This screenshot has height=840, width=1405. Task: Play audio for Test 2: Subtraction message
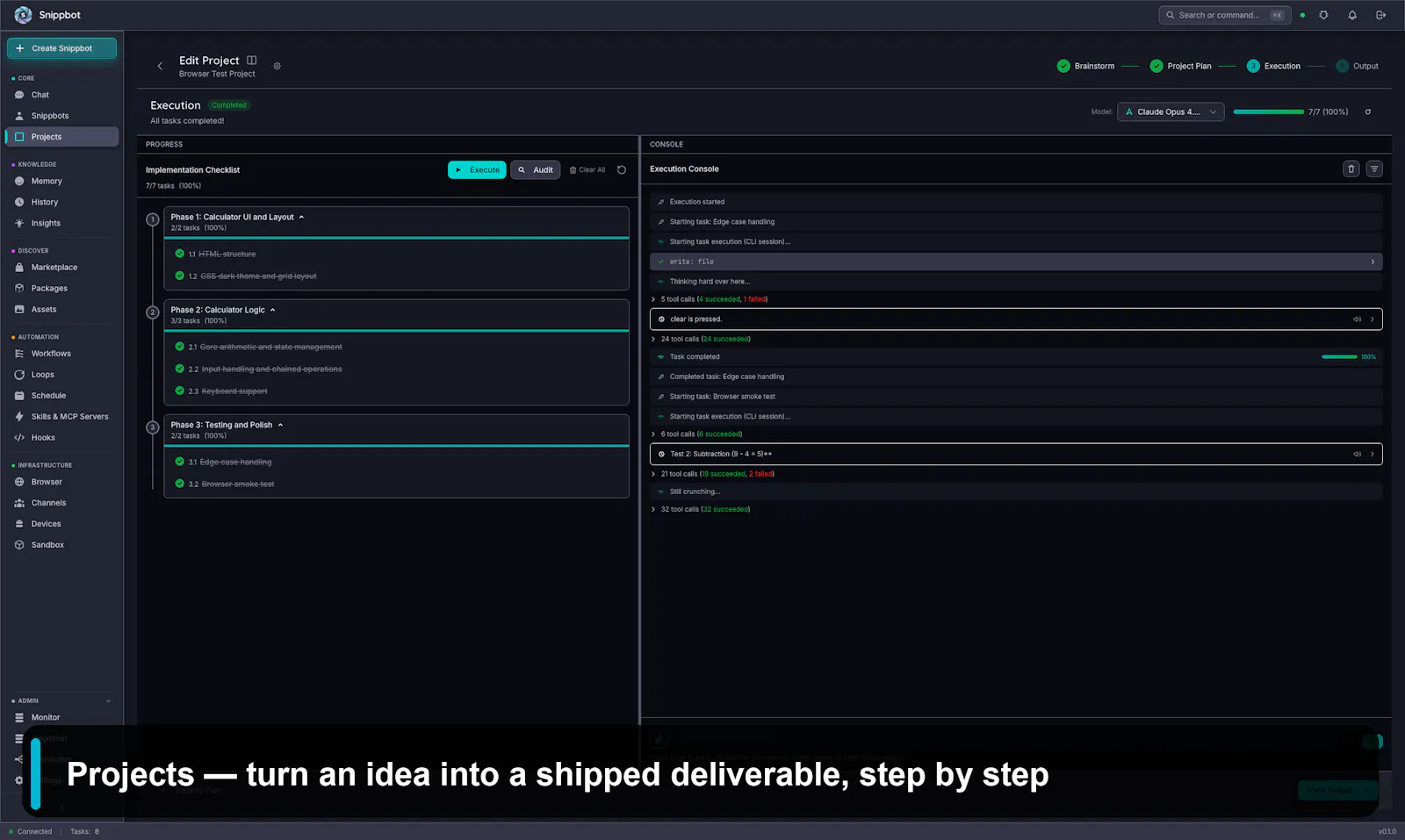tap(1357, 454)
